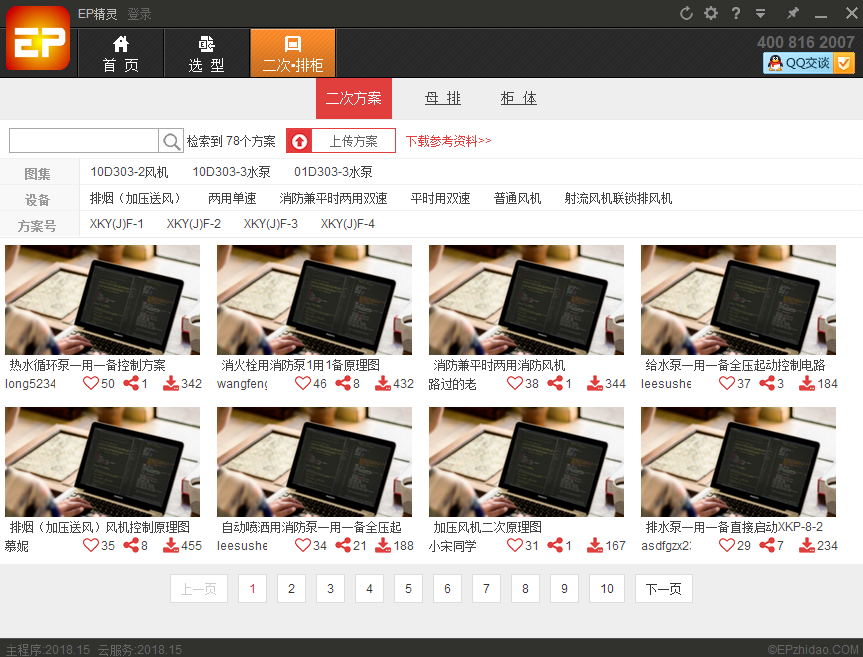Go to page 2
This screenshot has height=657, width=863.
pyautogui.click(x=291, y=589)
